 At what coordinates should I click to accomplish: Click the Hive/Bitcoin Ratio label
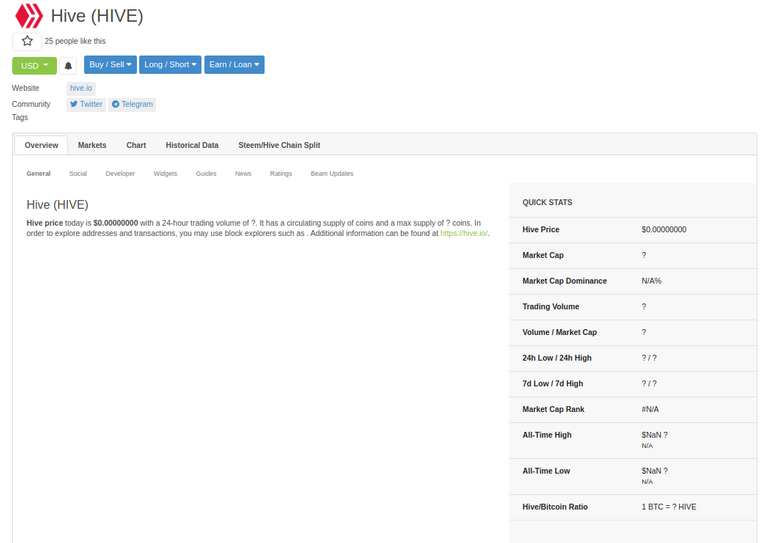[x=555, y=507]
